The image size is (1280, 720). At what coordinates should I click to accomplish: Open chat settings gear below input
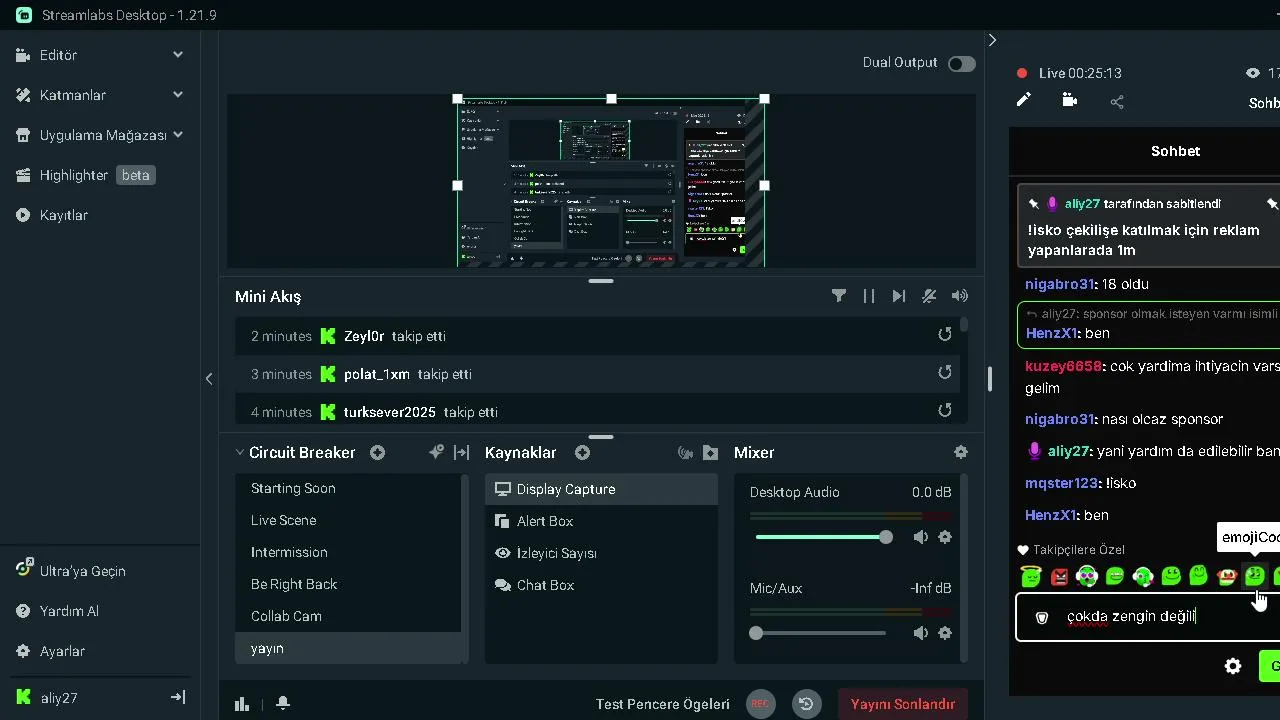click(1233, 666)
